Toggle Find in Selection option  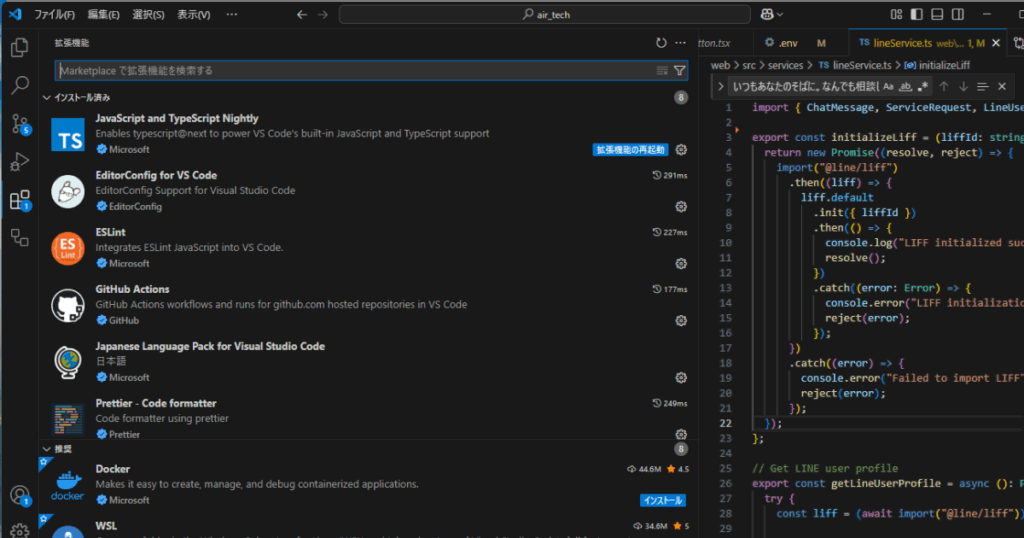pos(982,86)
